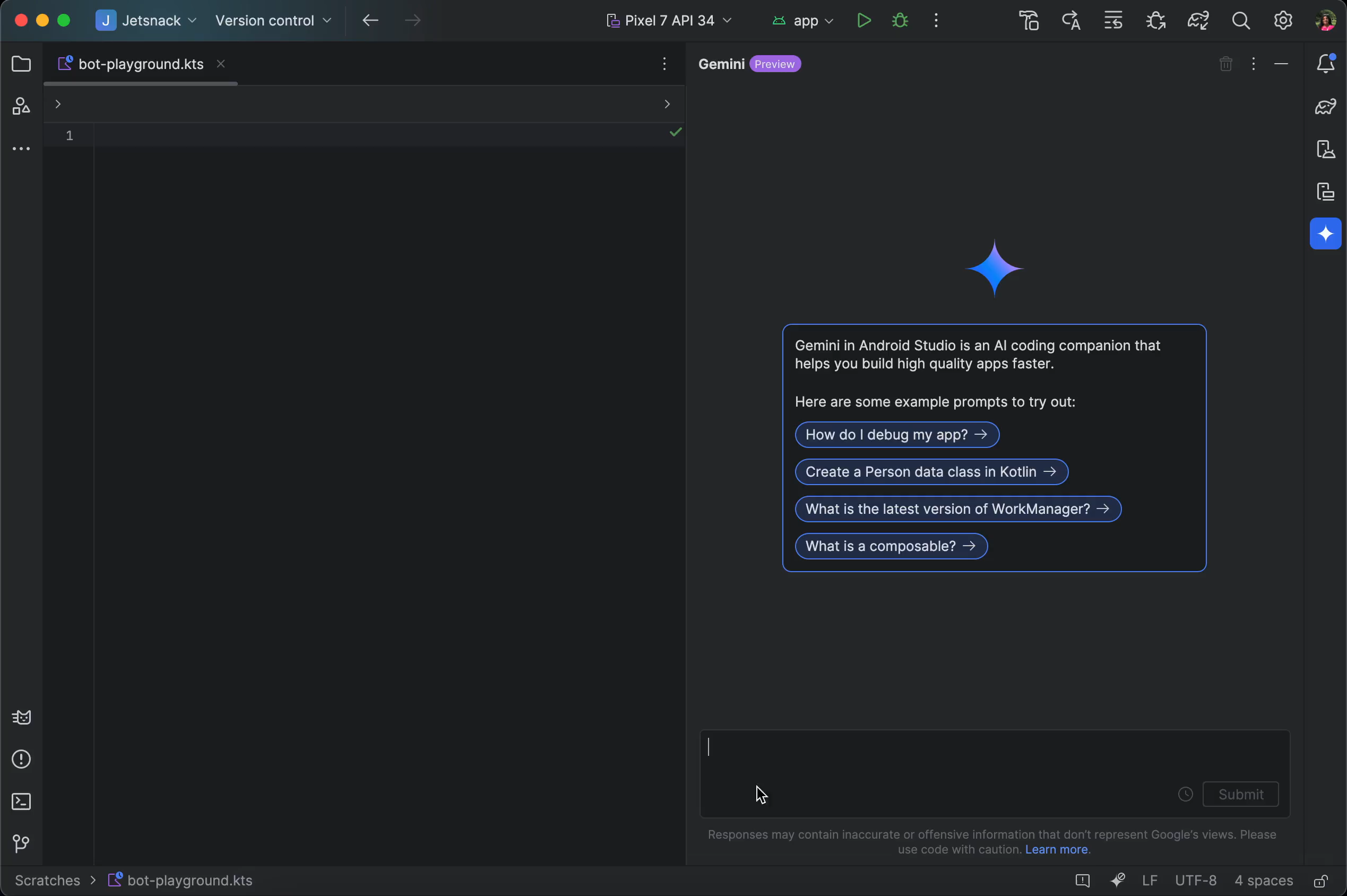Viewport: 1347px width, 896px height.
Task: Open the app run configuration dropdown
Action: [802, 21]
